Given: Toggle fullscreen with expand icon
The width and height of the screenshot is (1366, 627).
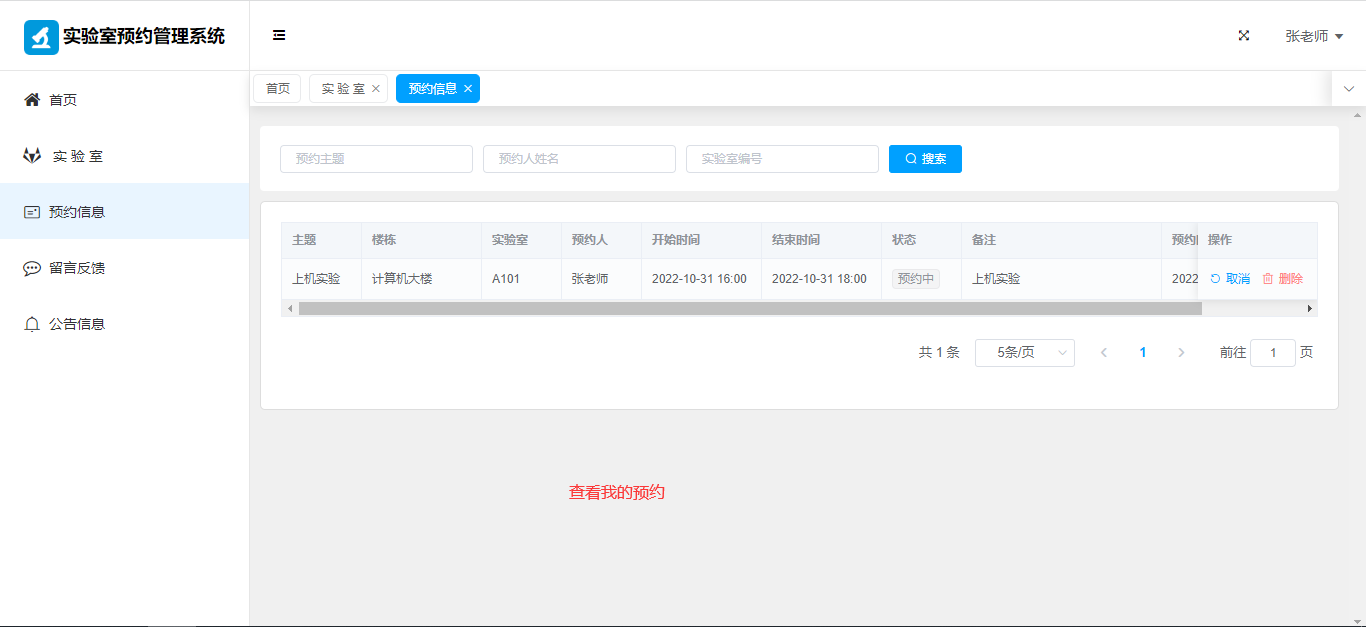Looking at the screenshot, I should pyautogui.click(x=1244, y=36).
